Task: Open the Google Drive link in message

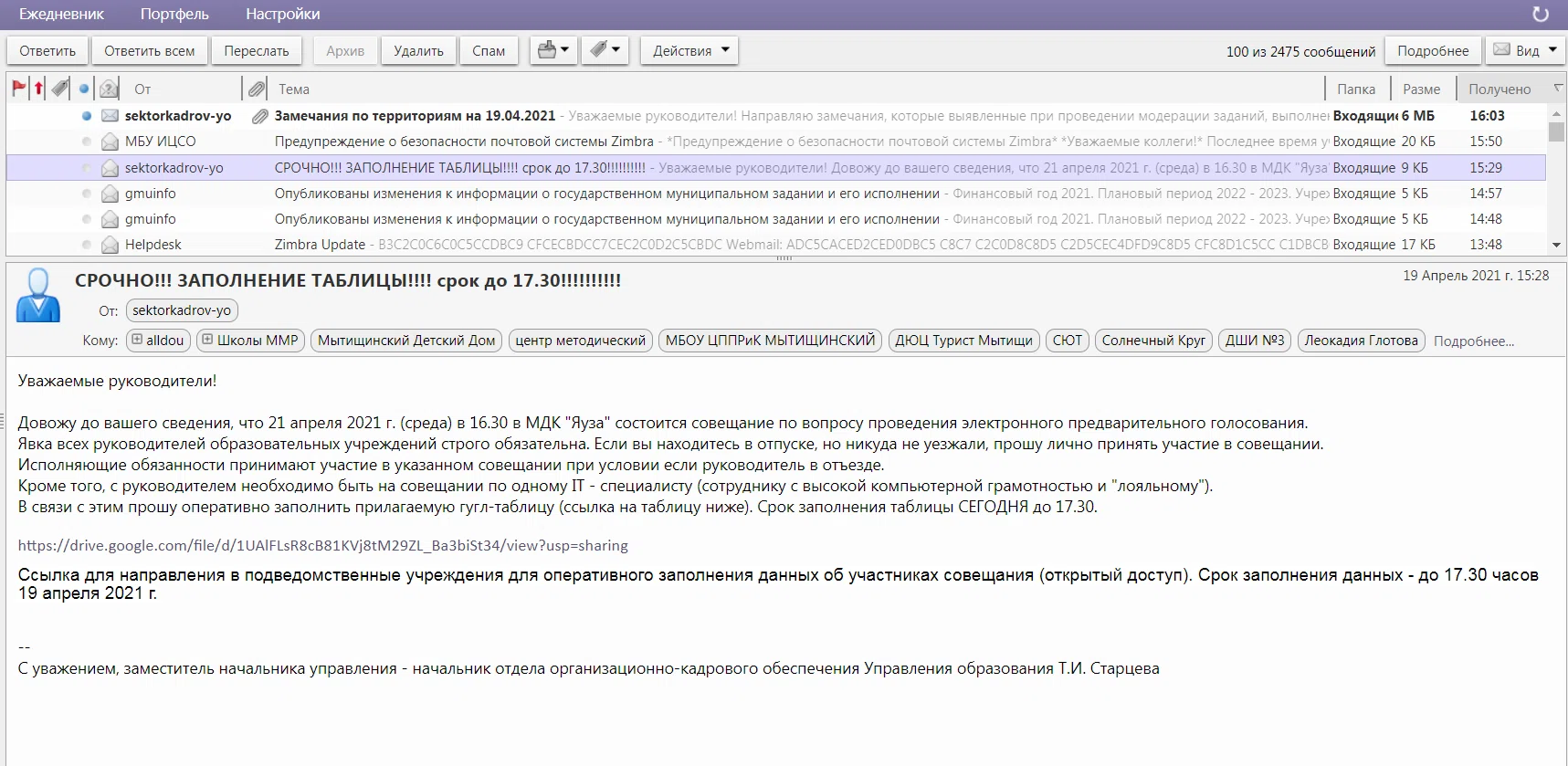Action: point(322,545)
